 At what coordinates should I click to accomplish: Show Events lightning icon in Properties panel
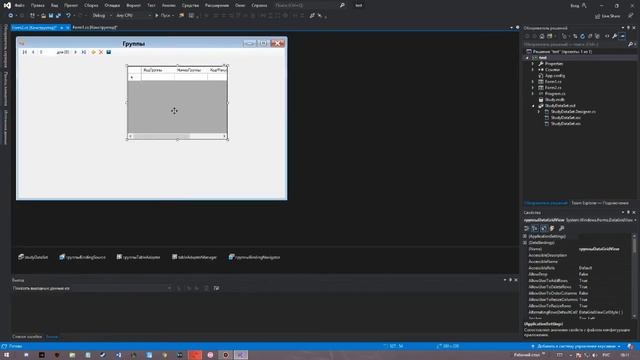552,229
